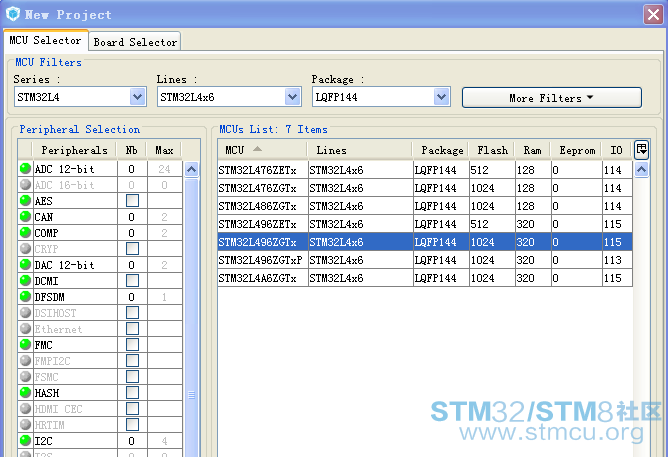Enable the FMC peripheral checkbox
668x457 pixels.
click(x=132, y=345)
